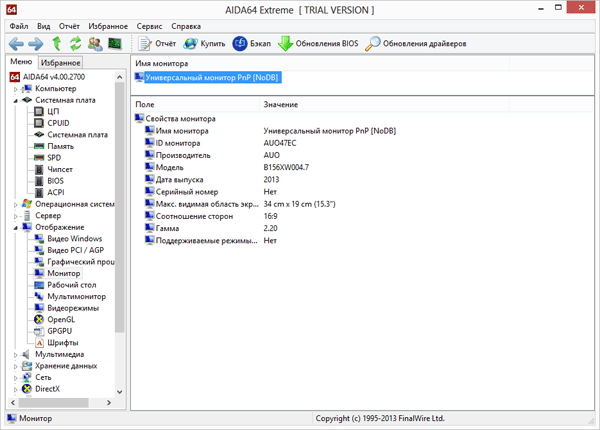The height and width of the screenshot is (430, 600).
Task: Select Видео PCI / AGP in the tree
Action: pyautogui.click(x=75, y=250)
